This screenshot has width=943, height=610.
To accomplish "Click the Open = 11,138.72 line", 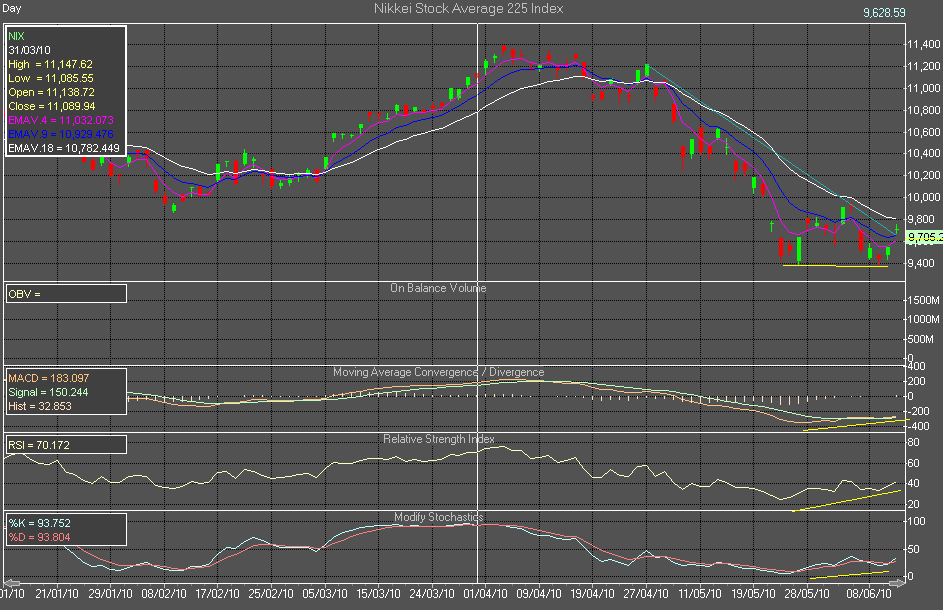I will pyautogui.click(x=51, y=92).
